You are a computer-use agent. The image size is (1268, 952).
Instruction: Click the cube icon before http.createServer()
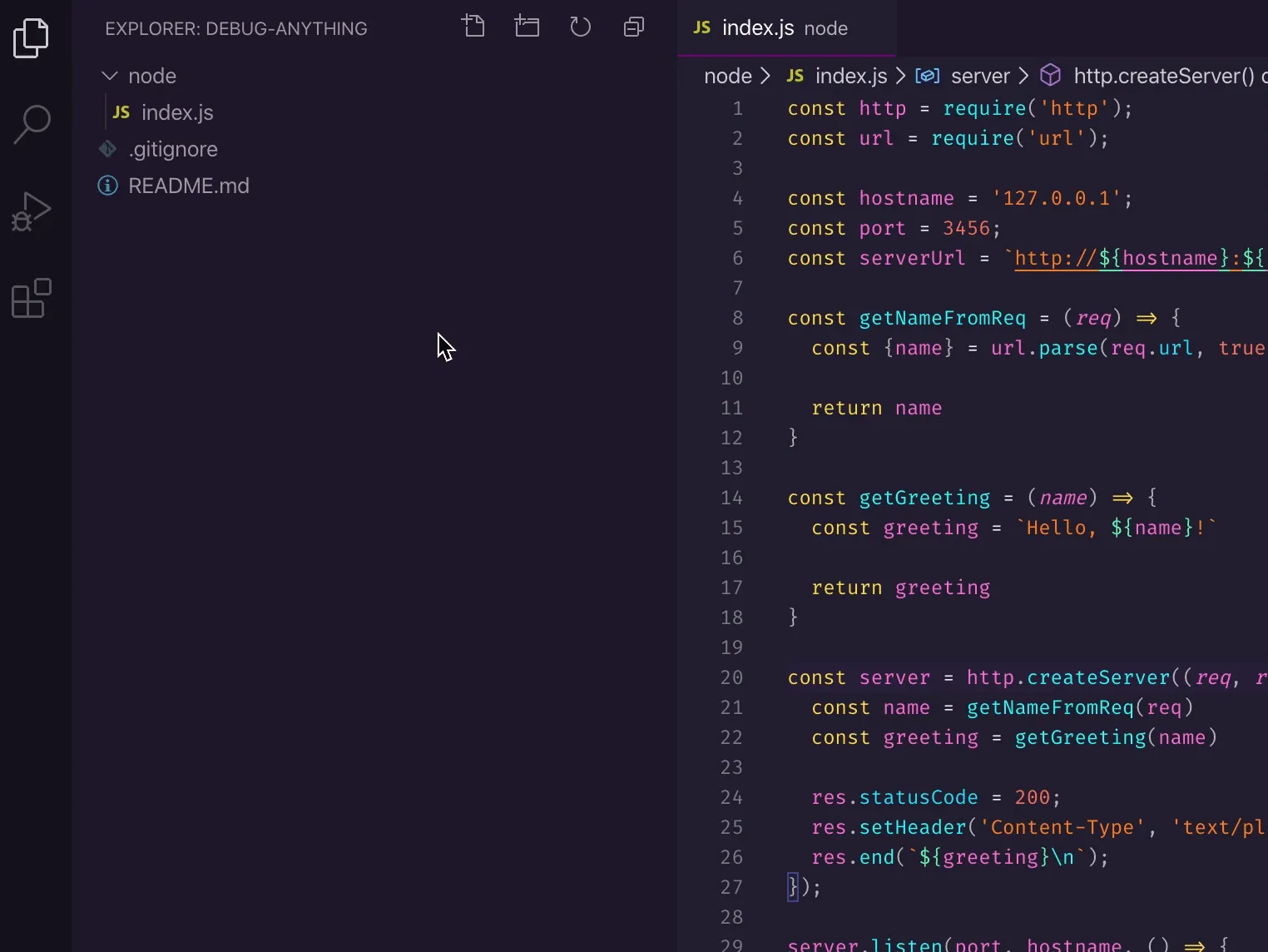[1051, 76]
